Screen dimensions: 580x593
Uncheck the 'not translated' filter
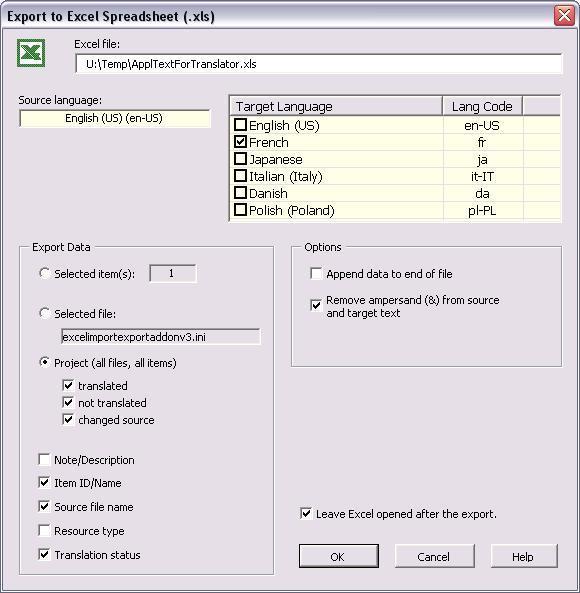68,402
